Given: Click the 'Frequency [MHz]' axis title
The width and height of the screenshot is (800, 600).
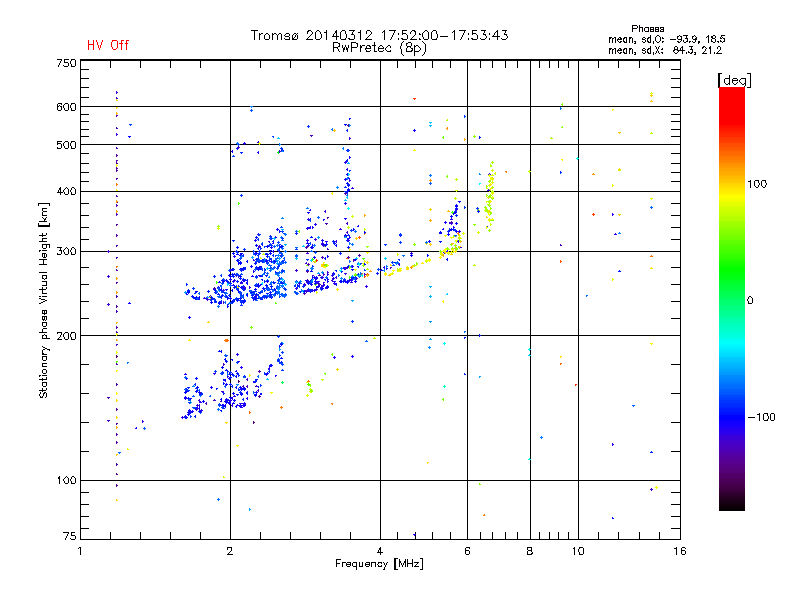Looking at the screenshot, I should 379,564.
